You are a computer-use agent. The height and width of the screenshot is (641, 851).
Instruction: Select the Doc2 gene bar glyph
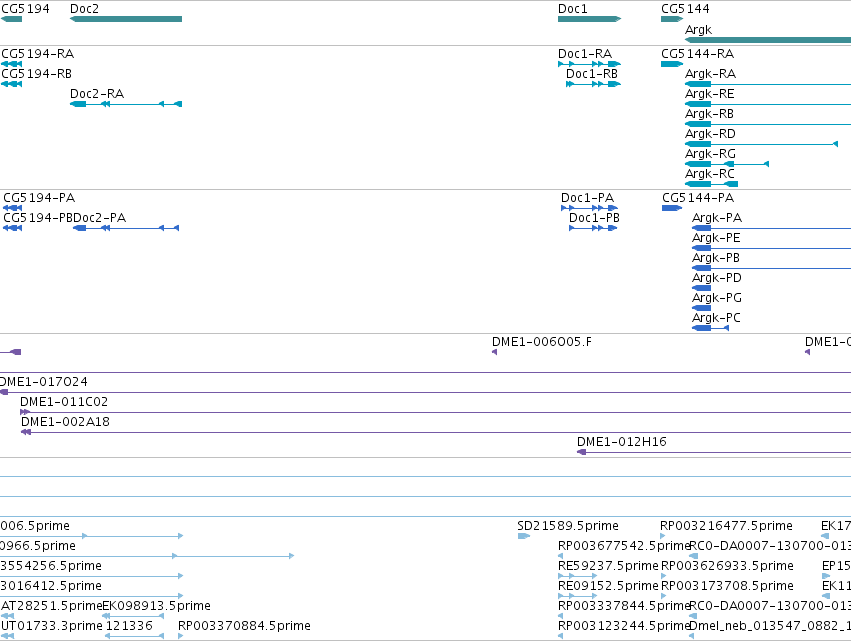pyautogui.click(x=126, y=19)
